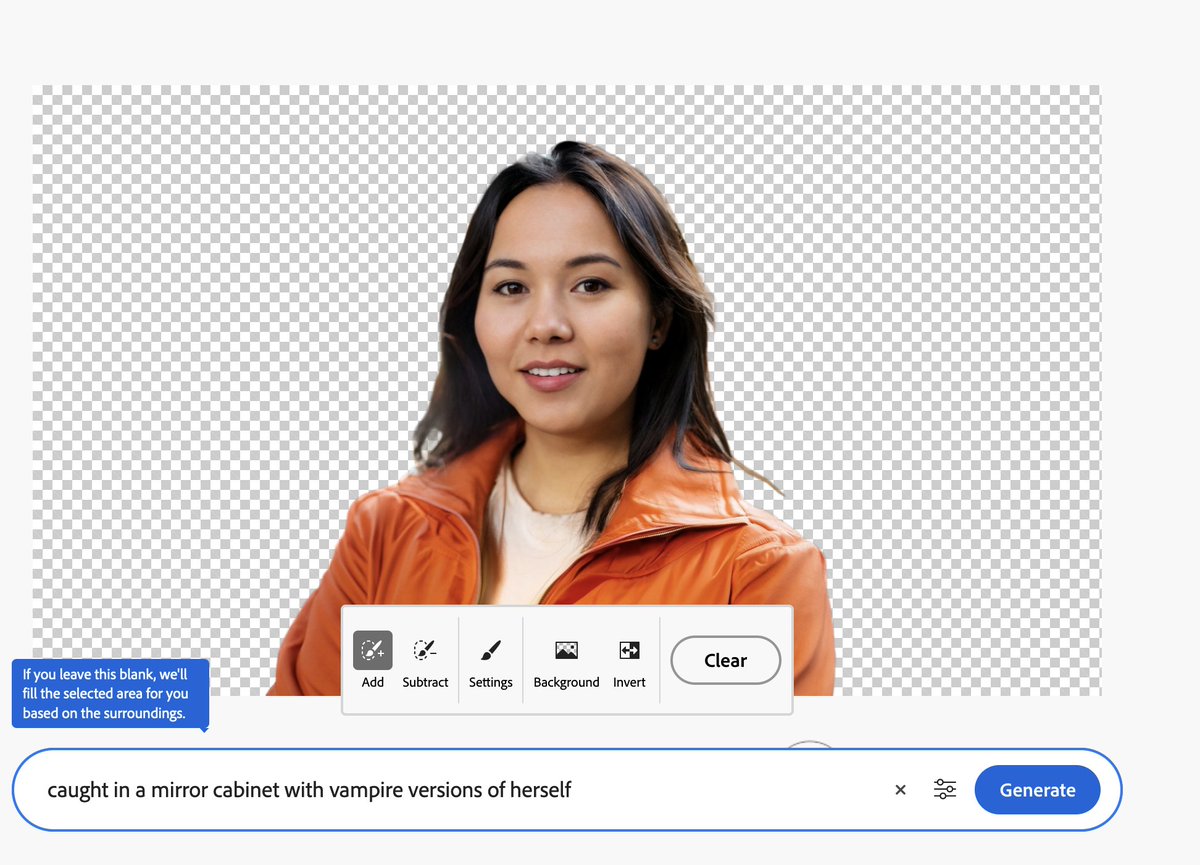Image resolution: width=1200 pixels, height=865 pixels.
Task: Open prompt settings sliders icon
Action: pyautogui.click(x=945, y=790)
